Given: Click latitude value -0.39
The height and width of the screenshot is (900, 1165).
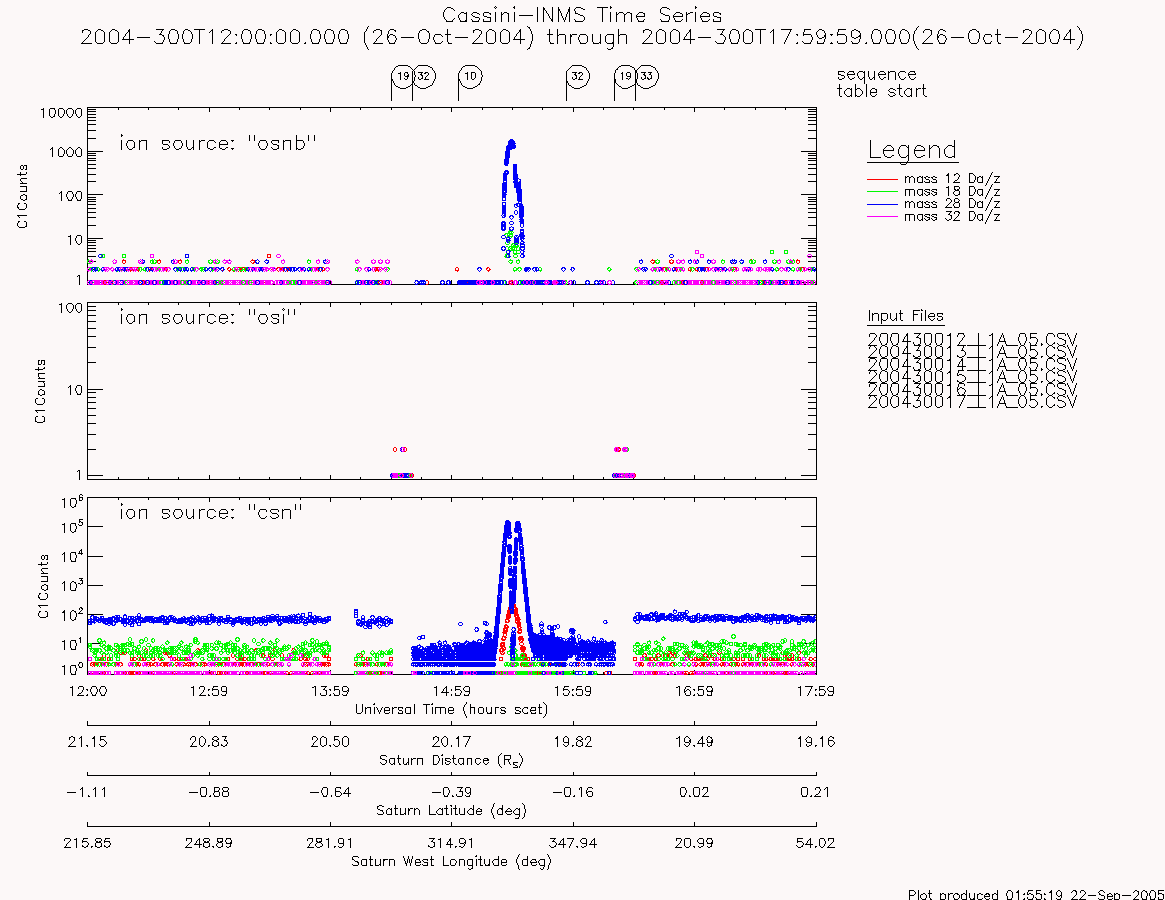Looking at the screenshot, I should [x=452, y=792].
